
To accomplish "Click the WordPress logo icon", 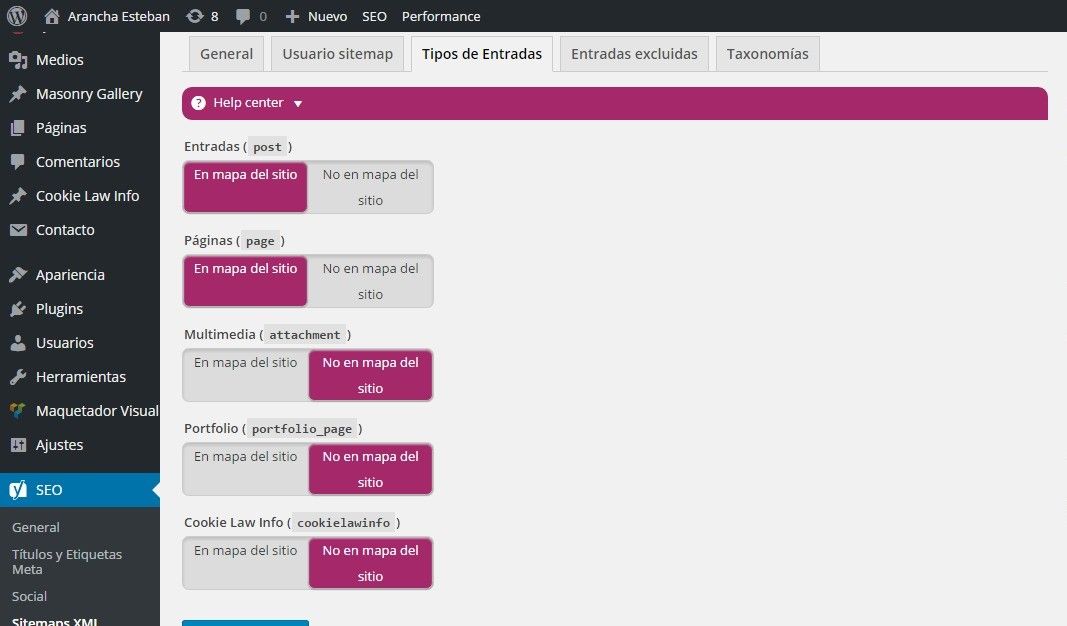I will point(16,16).
